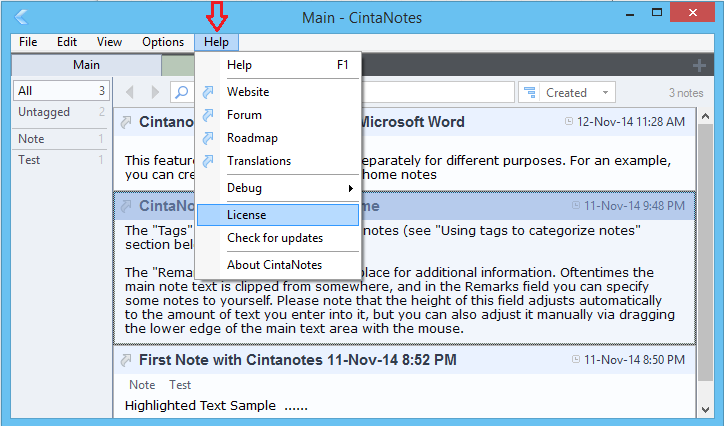
Task: Click the Website external link icon
Action: (208, 92)
